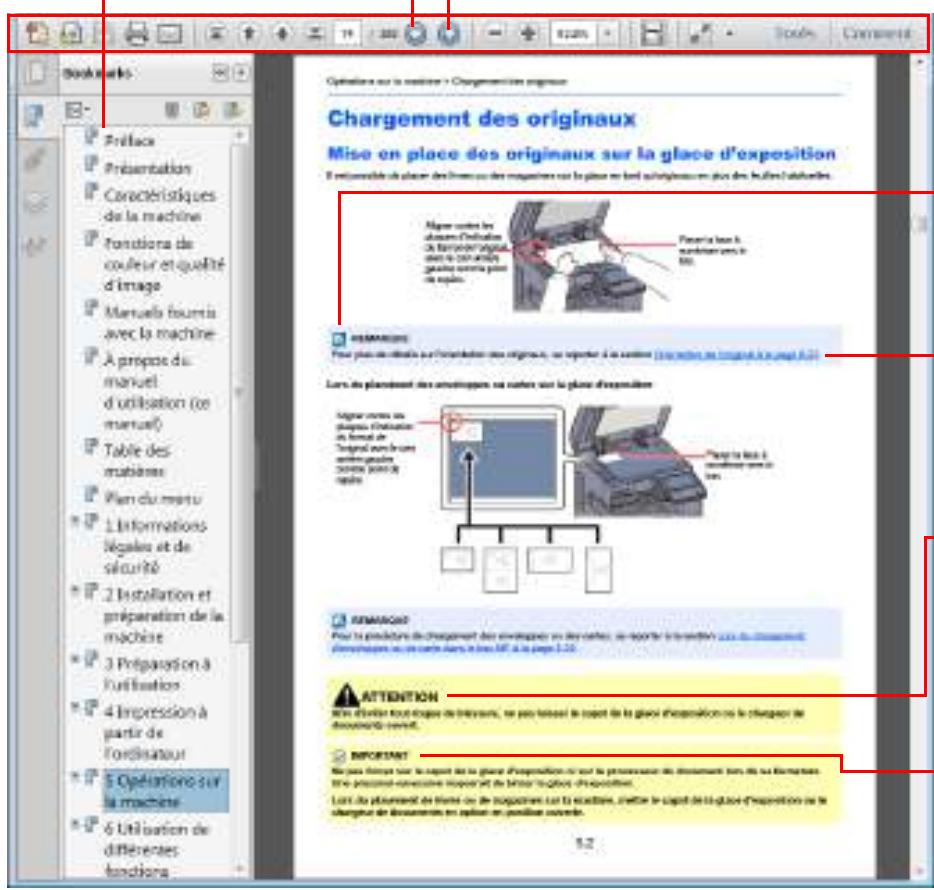Go to Table des matières bookmark
934x890 pixels.
point(136,460)
